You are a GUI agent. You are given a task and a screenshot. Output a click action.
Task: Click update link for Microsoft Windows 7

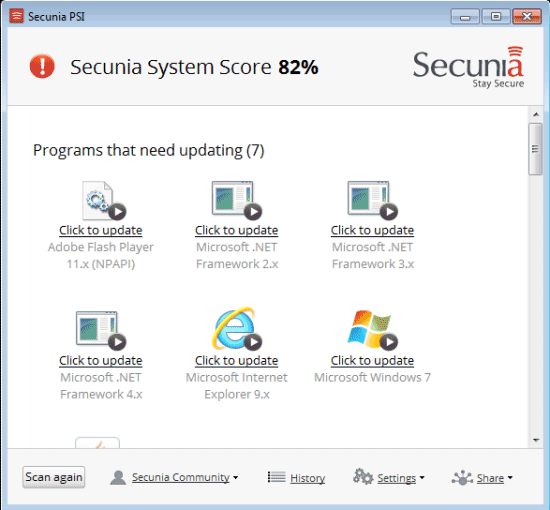[x=373, y=361]
